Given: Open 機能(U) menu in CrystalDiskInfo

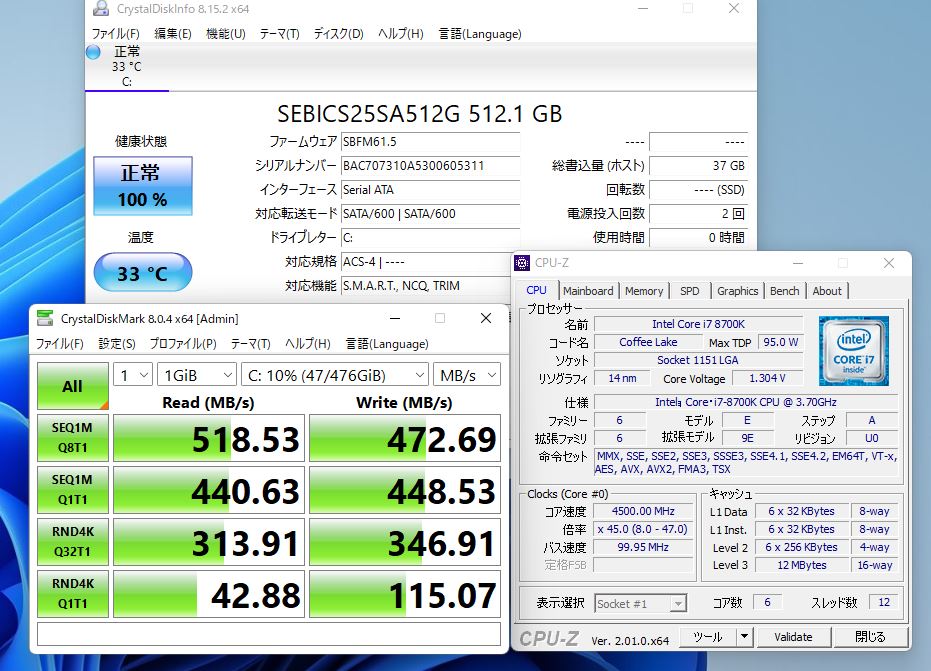Looking at the screenshot, I should click(226, 34).
